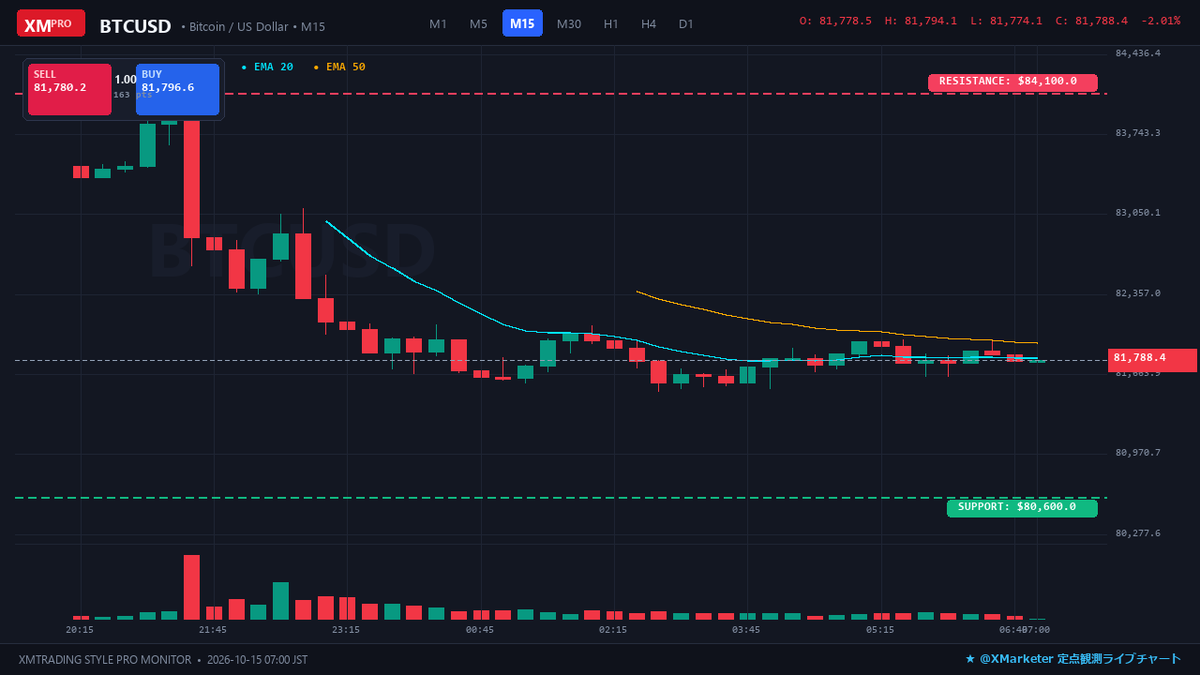Click the 84,436.4 price axis label

[x=1138, y=53]
